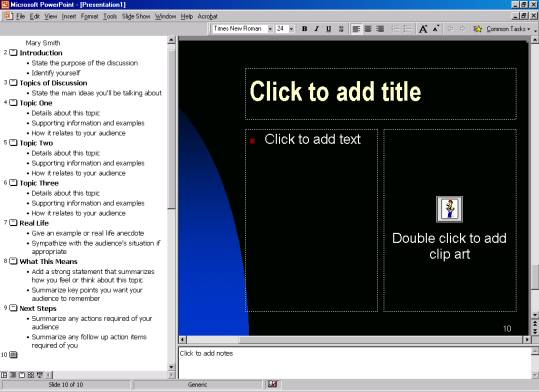The width and height of the screenshot is (539, 392).
Task: Switch to Slide Sorter view
Action: click(x=31, y=375)
